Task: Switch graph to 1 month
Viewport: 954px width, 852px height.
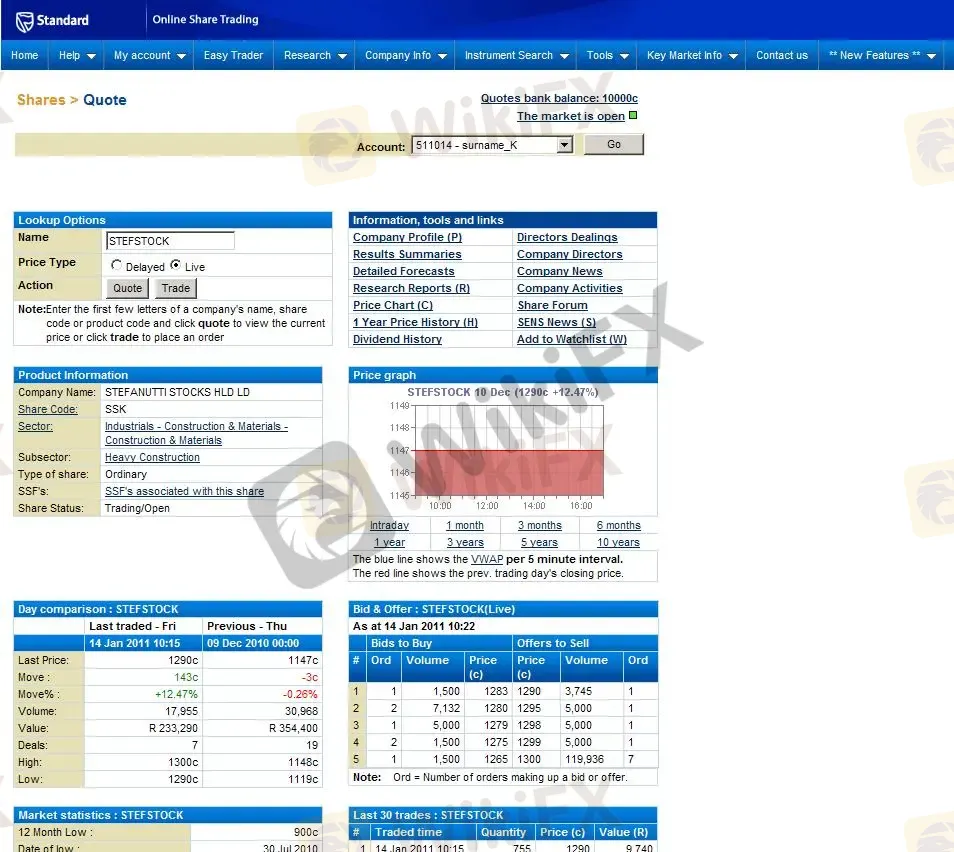Action: coord(465,525)
